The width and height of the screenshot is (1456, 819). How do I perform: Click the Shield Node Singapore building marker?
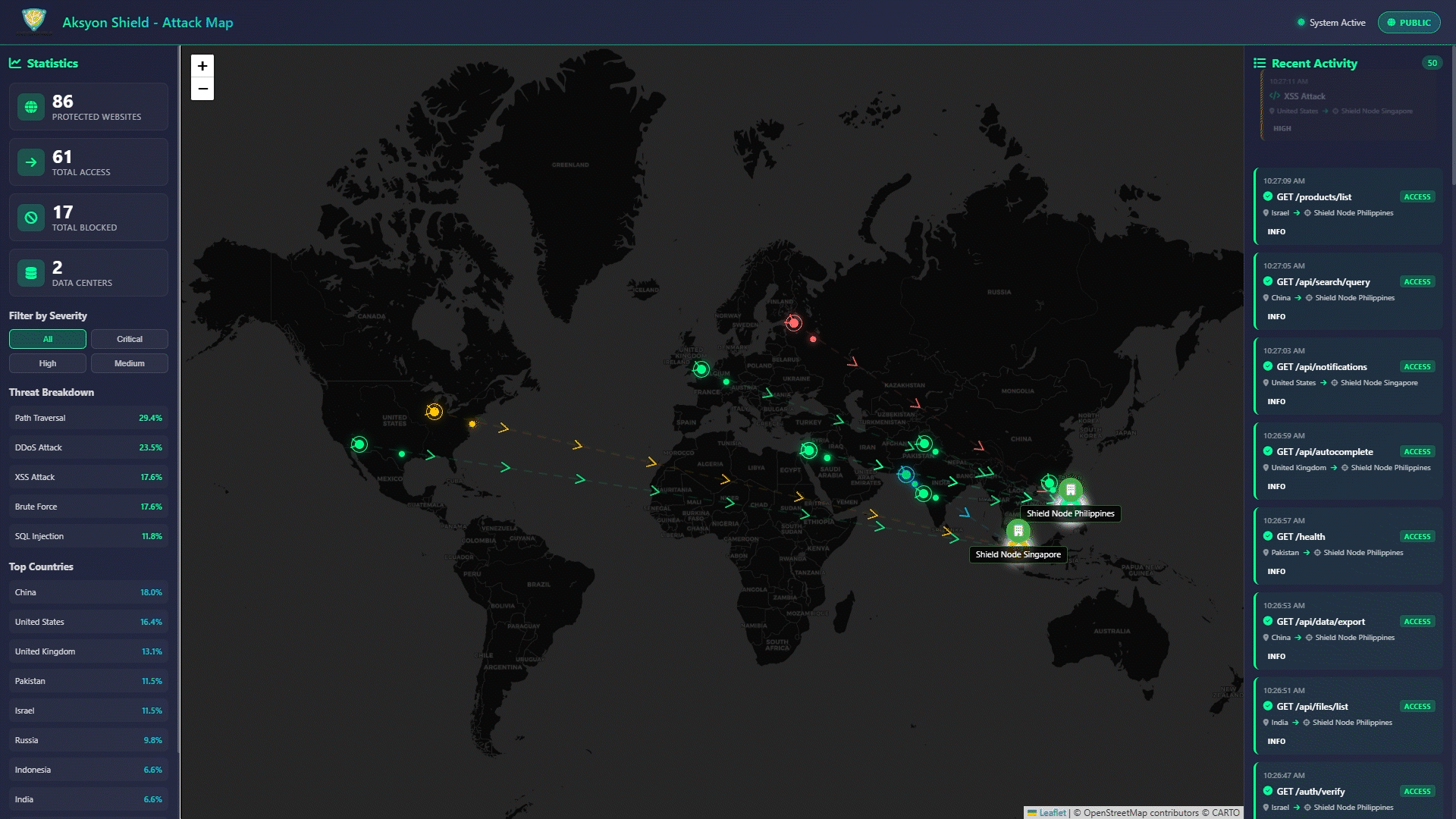[x=1018, y=531]
